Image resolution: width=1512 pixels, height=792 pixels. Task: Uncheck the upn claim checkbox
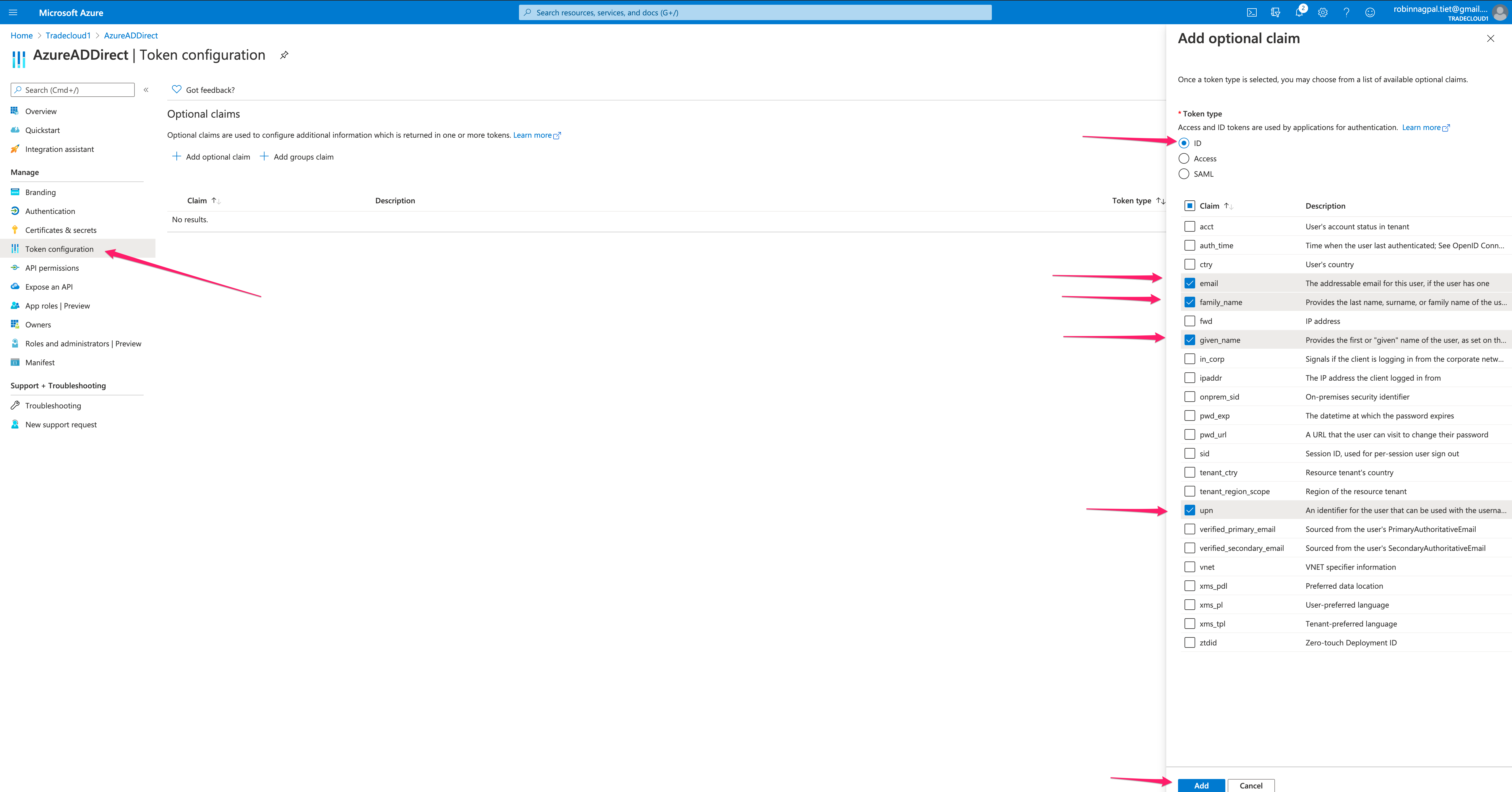click(1190, 510)
